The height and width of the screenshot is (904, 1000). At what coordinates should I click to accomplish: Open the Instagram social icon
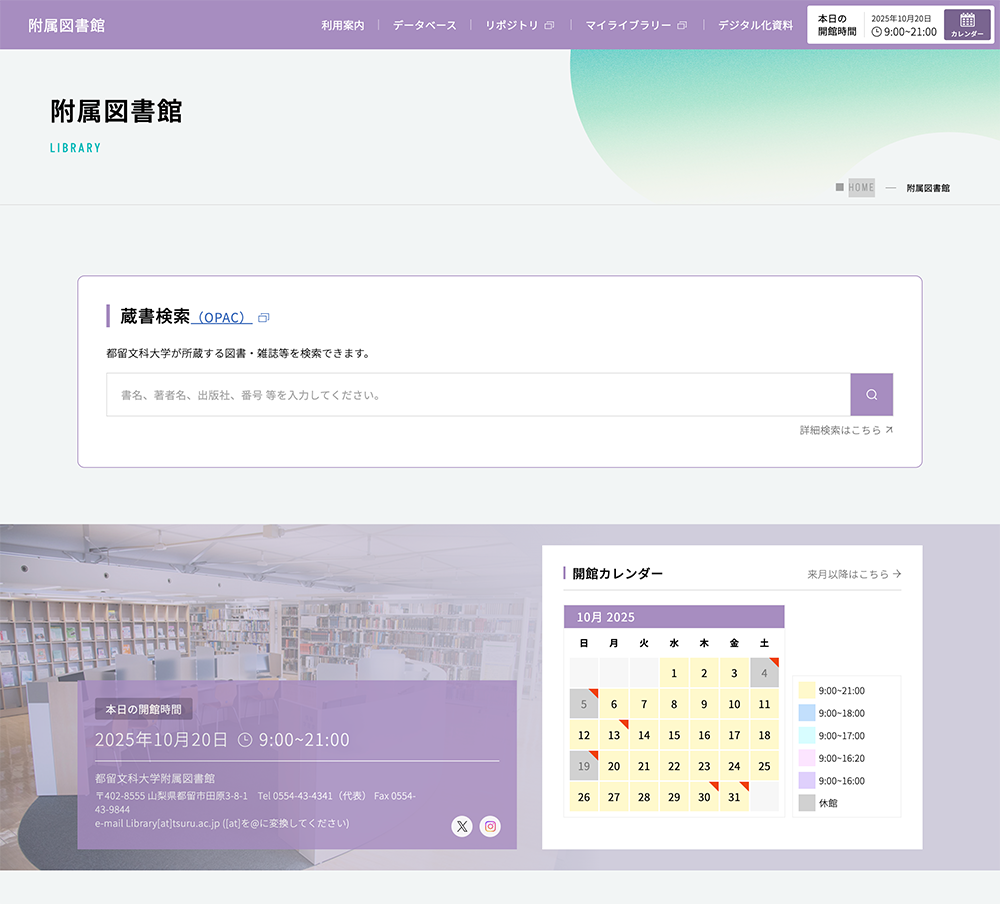tap(490, 826)
